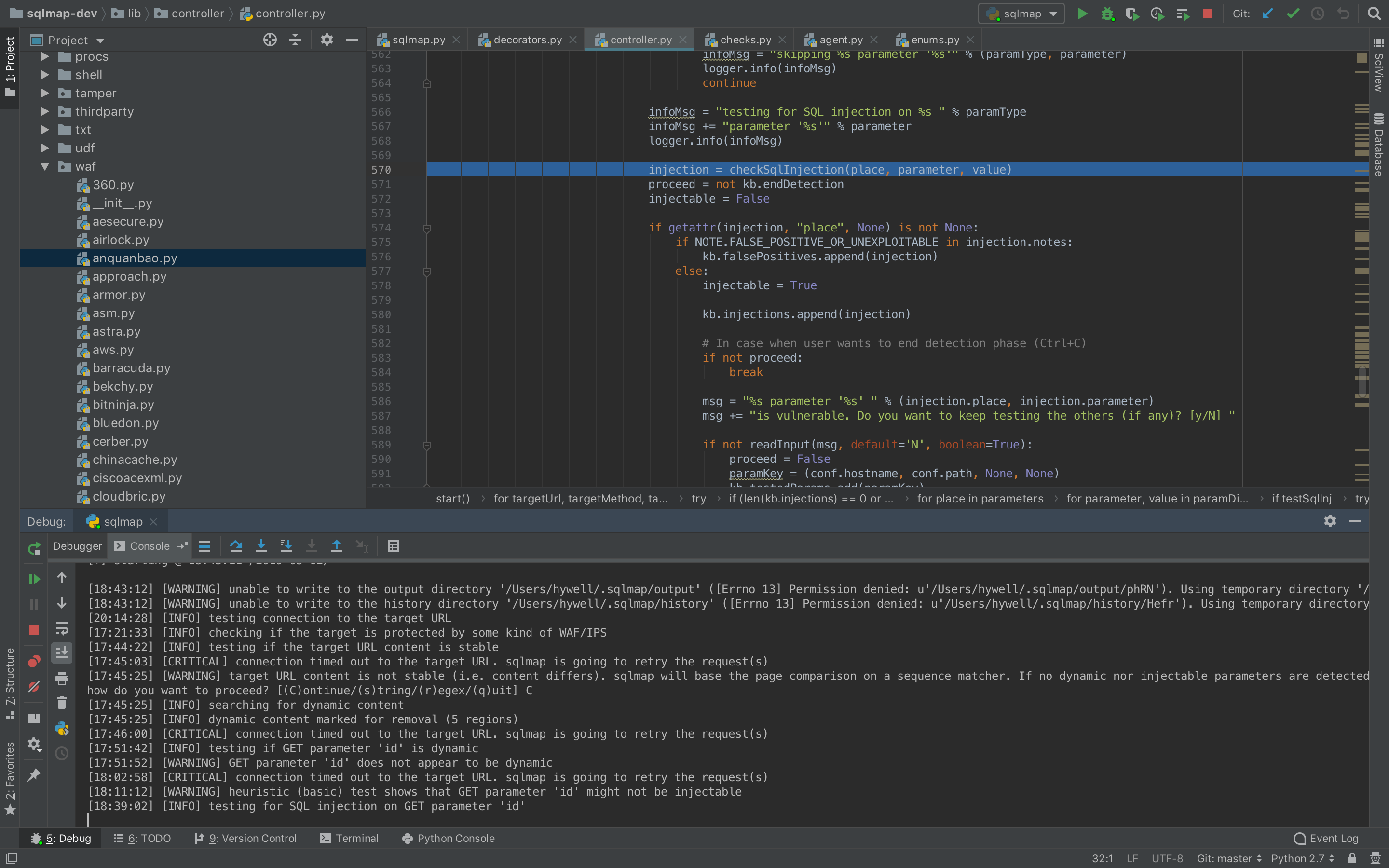Viewport: 1389px width, 868px height.
Task: Step into the function call
Action: pos(262,546)
